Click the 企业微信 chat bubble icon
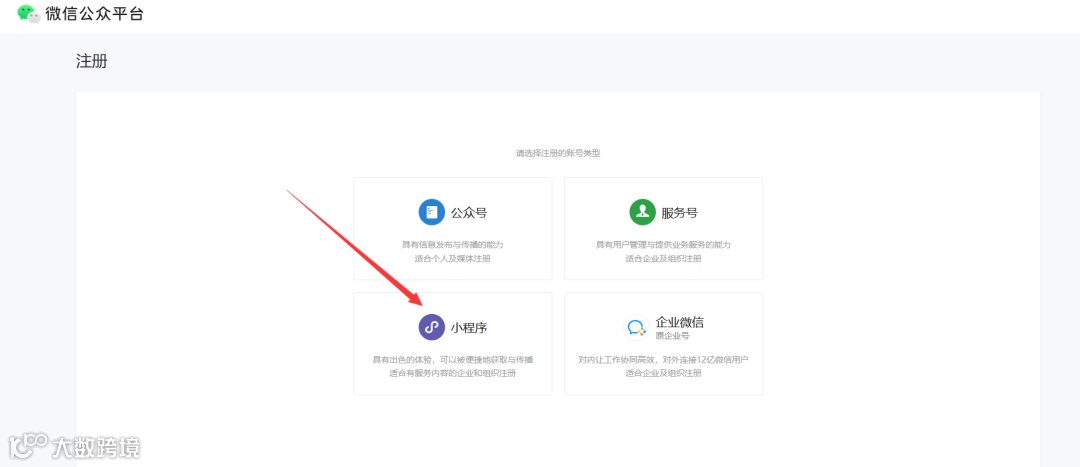 (636, 327)
